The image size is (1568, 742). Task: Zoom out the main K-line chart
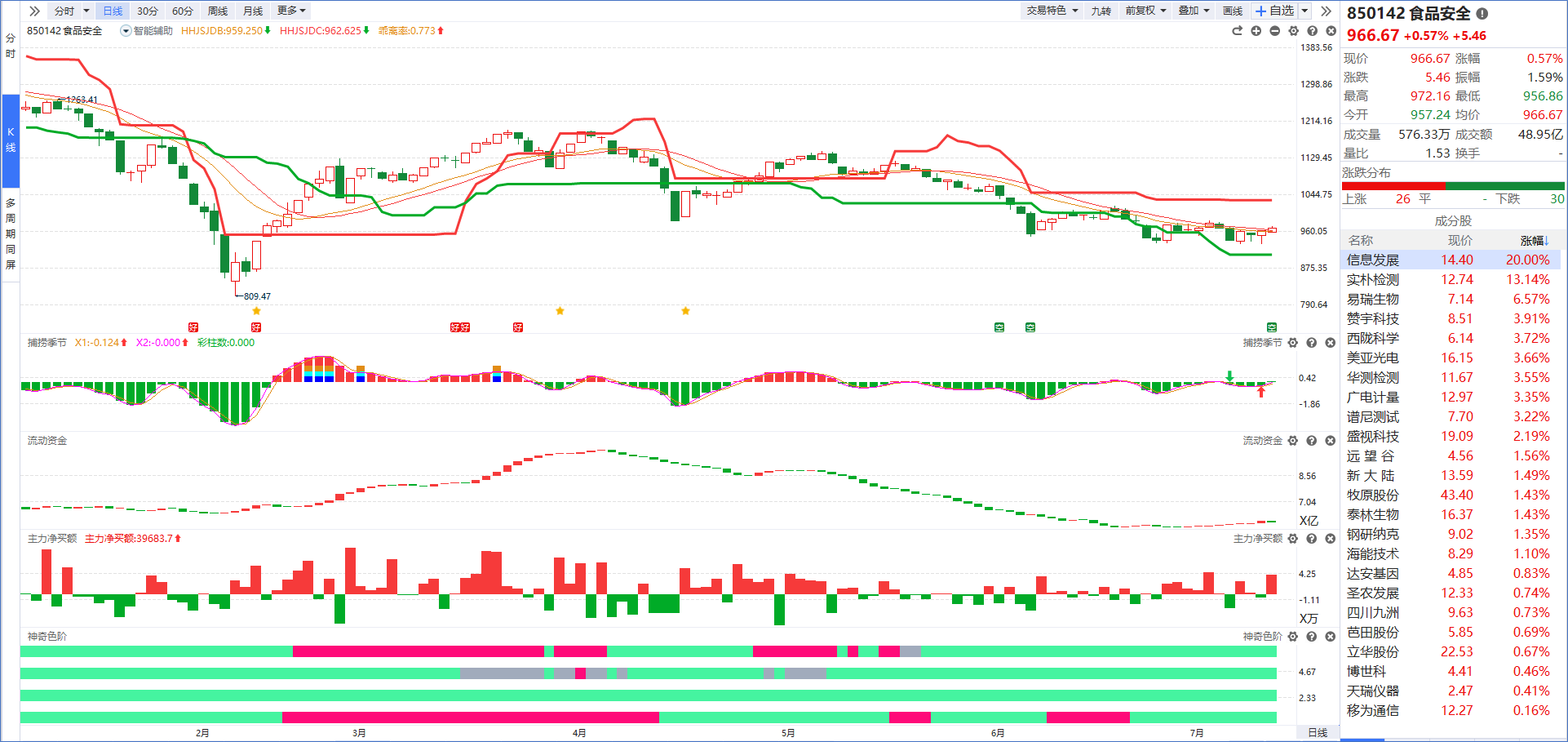point(1274,31)
